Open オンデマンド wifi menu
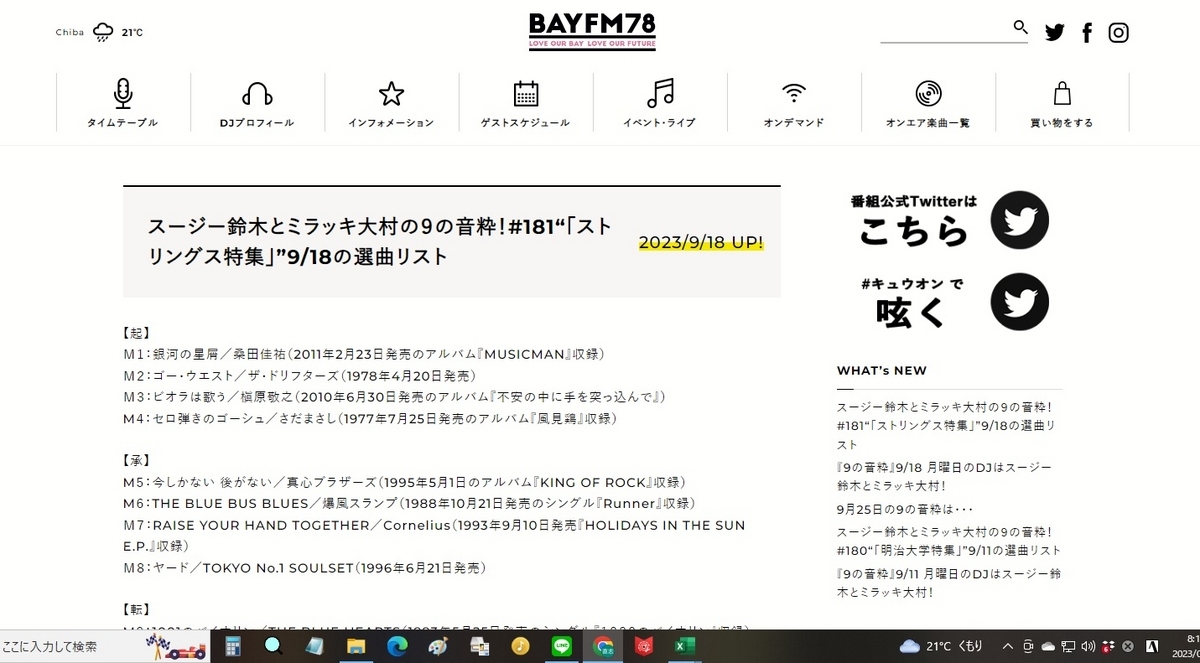This screenshot has width=1200, height=663. [x=794, y=103]
